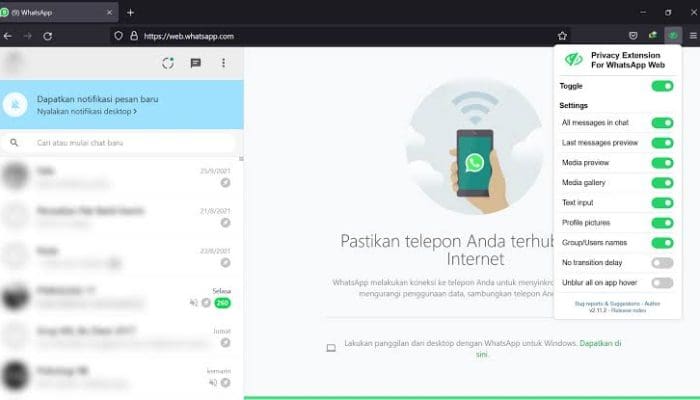Screen dimensions: 700x400
Task: Open a new browser tab
Action: (x=130, y=12)
